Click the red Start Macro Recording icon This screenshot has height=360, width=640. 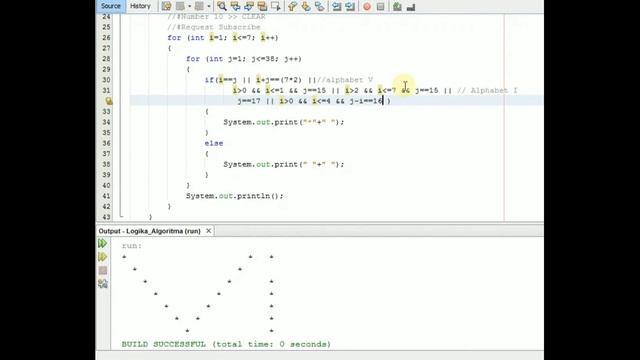[x=367, y=7]
